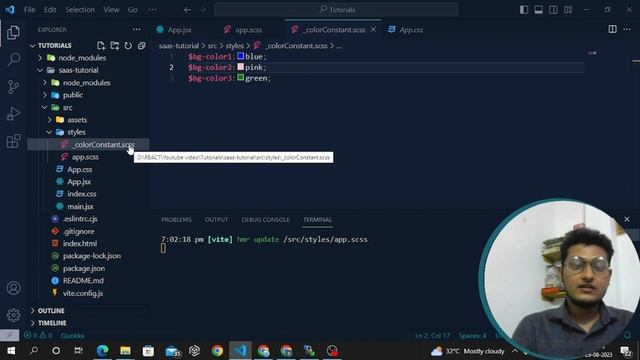The height and width of the screenshot is (360, 640).
Task: Open Windows Task View
Action: click(78, 351)
